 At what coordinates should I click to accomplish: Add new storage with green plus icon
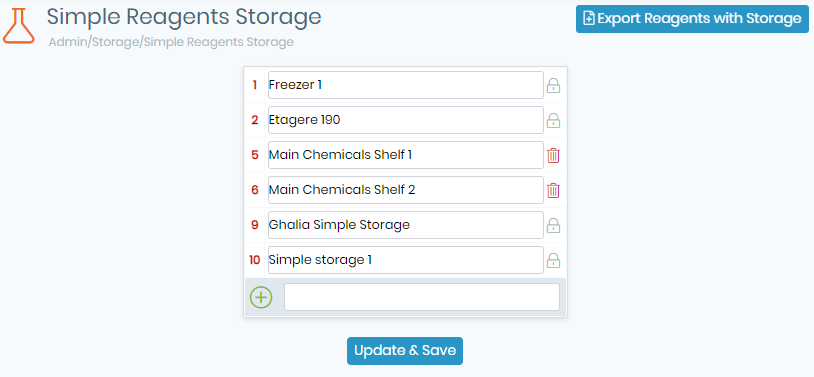point(261,298)
